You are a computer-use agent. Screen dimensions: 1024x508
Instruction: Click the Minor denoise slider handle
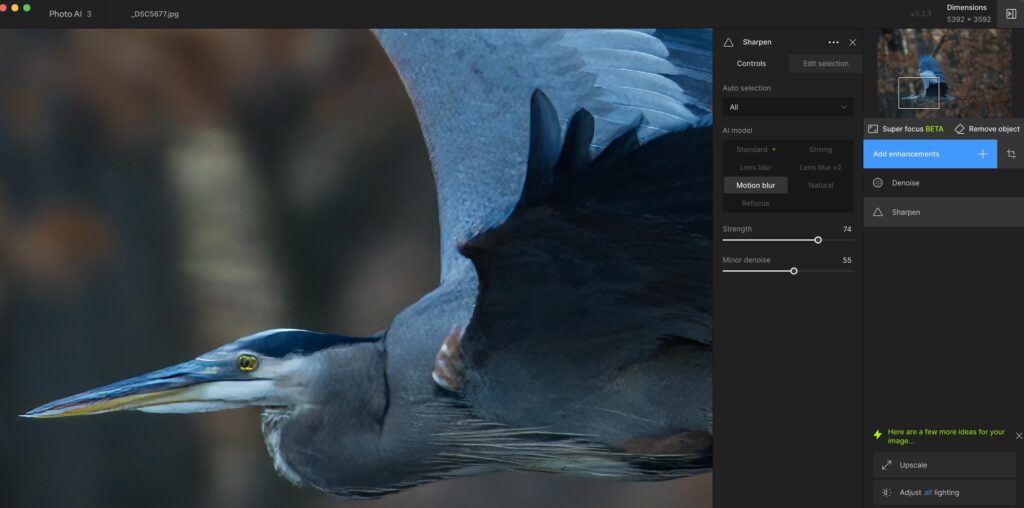tap(793, 271)
